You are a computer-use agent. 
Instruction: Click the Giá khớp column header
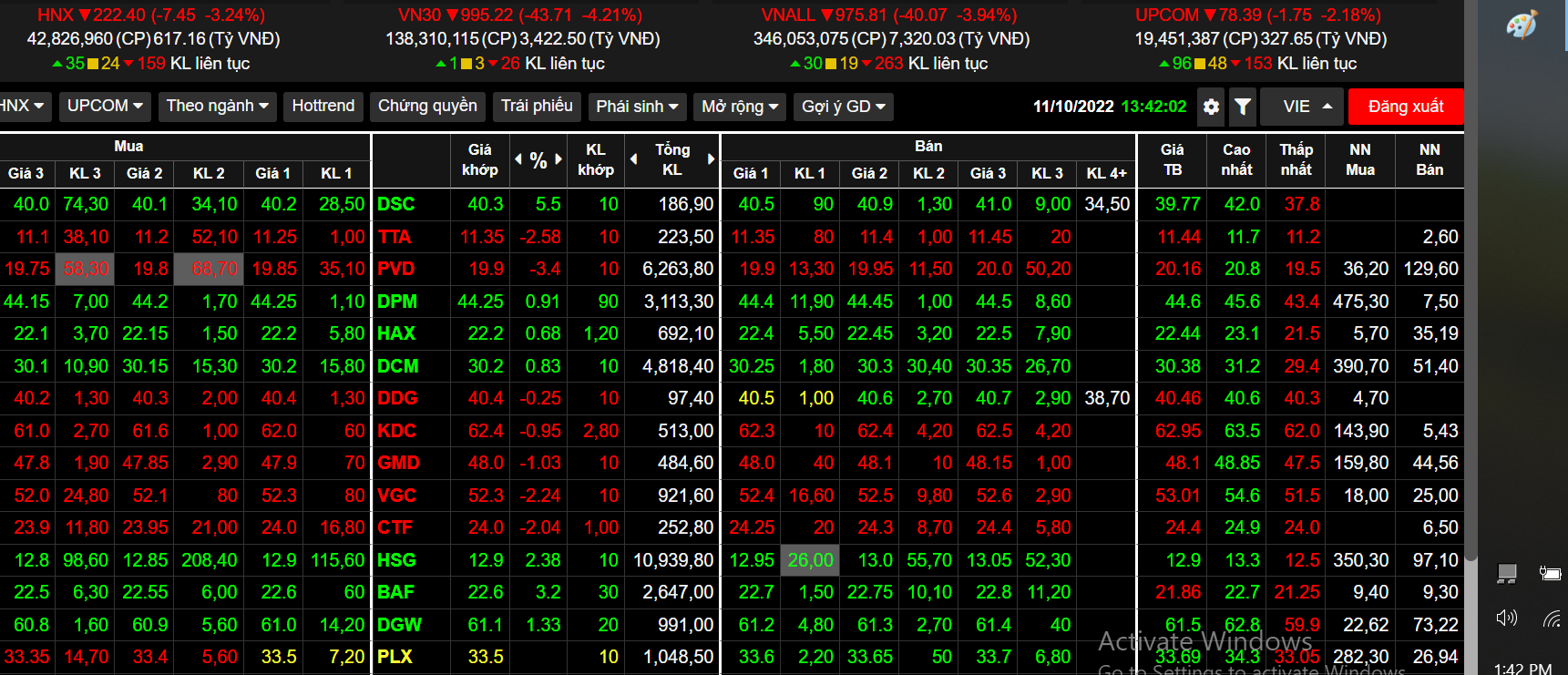tap(479, 159)
